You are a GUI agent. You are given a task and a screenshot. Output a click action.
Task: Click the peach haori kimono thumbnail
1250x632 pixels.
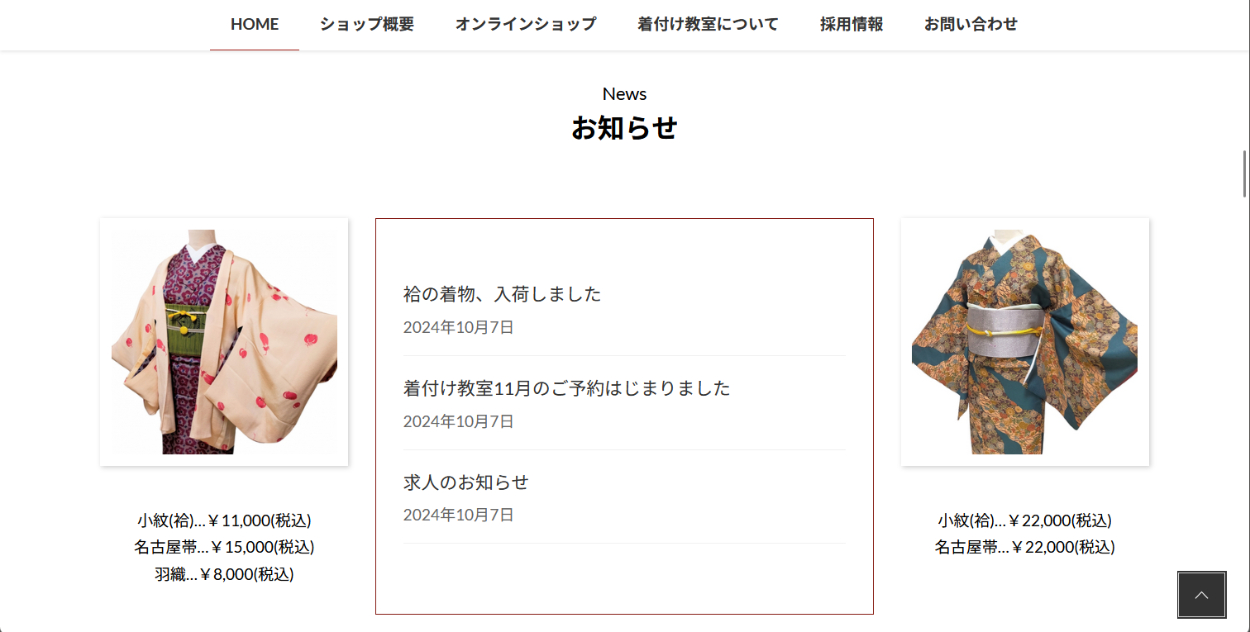click(224, 342)
